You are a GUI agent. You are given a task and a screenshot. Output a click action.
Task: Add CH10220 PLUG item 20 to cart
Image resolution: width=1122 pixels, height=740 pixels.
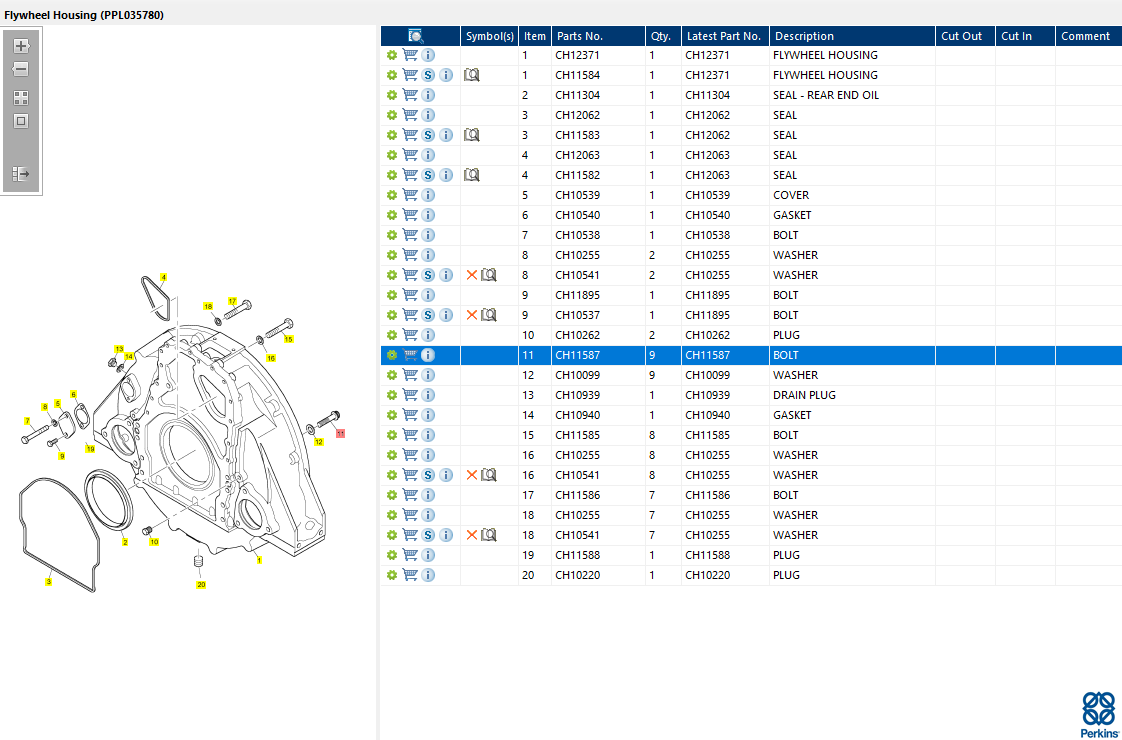(410, 575)
